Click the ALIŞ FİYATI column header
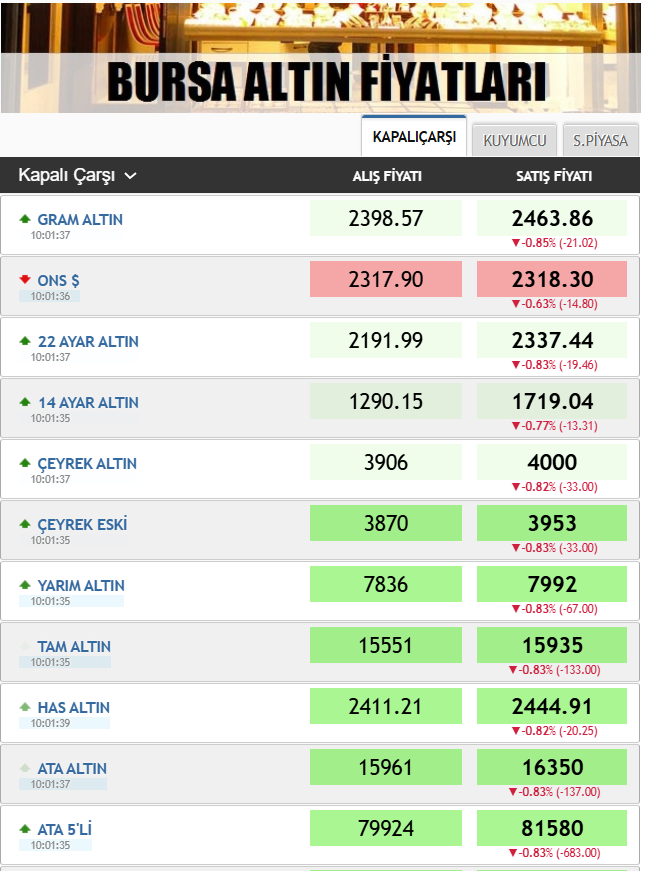The image size is (645, 871). click(387, 176)
